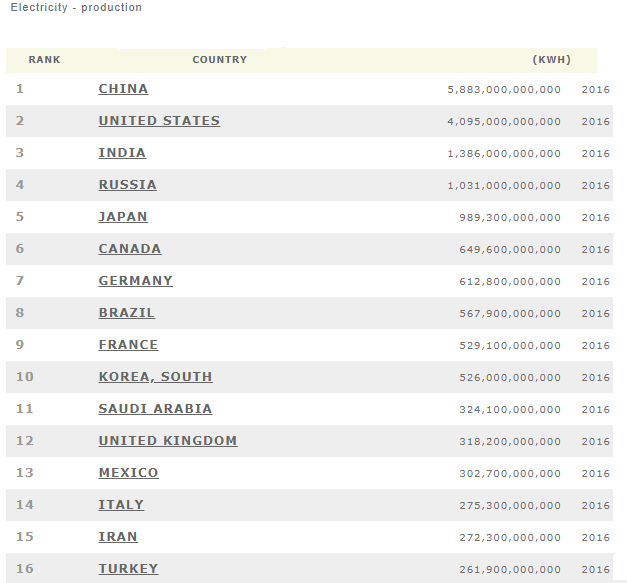Open the France country link
This screenshot has height=583, width=627.
coord(128,345)
